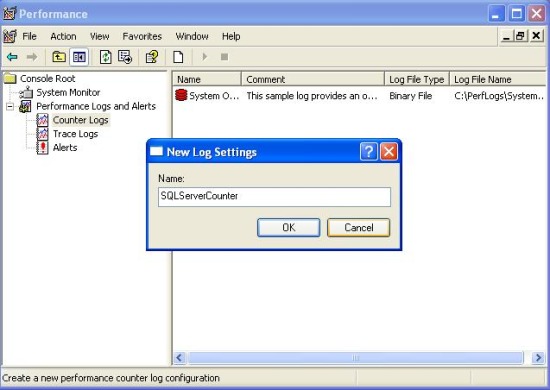The height and width of the screenshot is (390, 550).
Task: Click the Counter Logs tree icon
Action: tap(42, 120)
